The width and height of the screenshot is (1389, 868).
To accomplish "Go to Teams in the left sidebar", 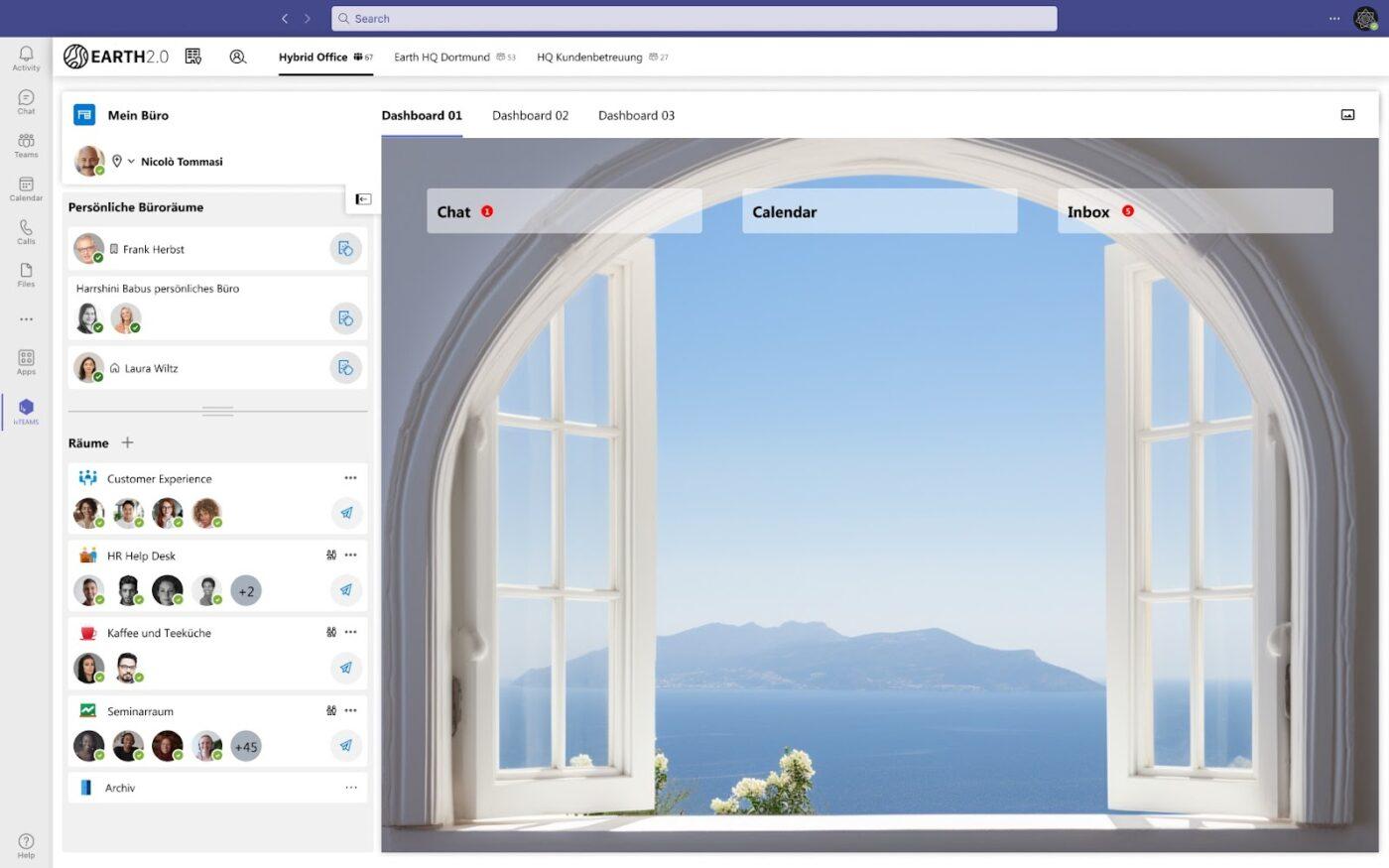I will tap(26, 145).
